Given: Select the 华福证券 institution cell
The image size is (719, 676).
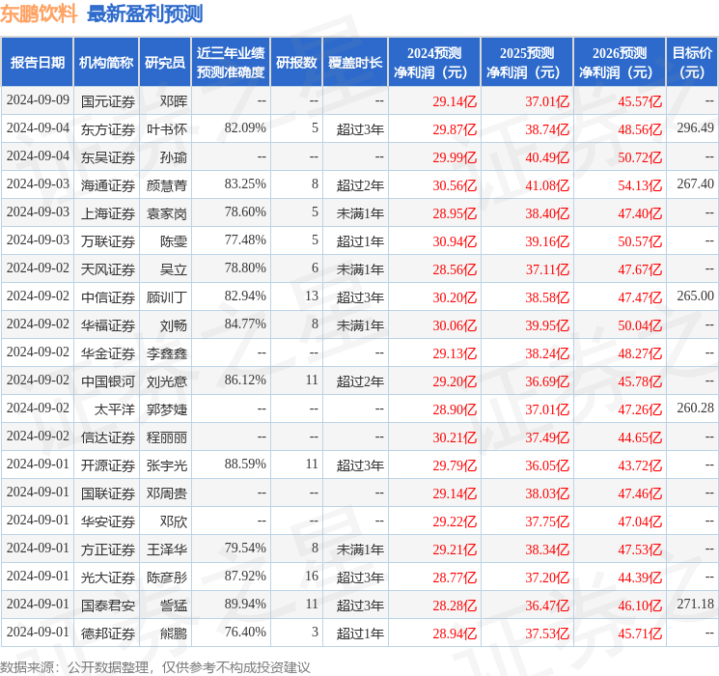Looking at the screenshot, I should coord(108,325).
